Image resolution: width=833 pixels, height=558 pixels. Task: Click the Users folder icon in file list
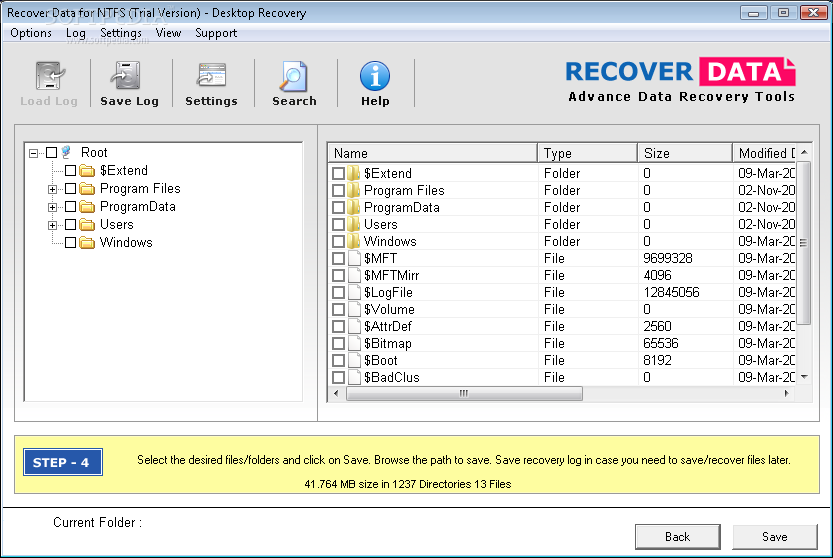(x=354, y=224)
